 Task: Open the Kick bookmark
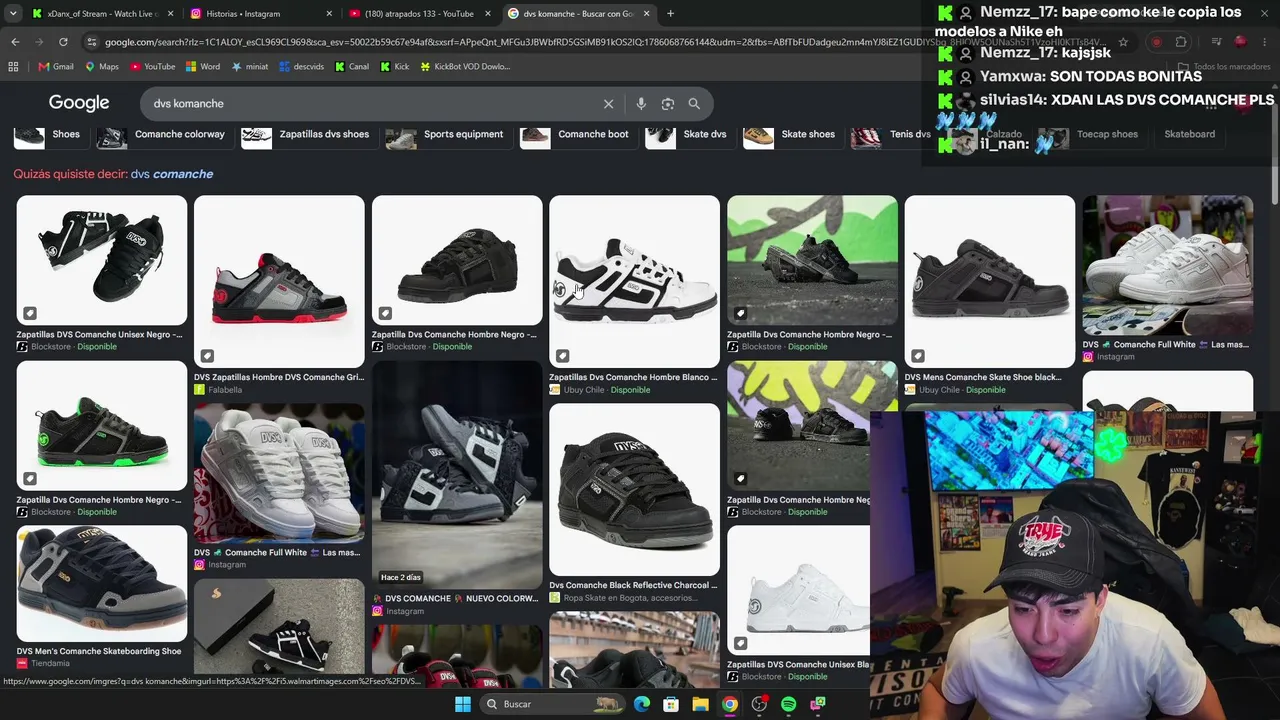[395, 67]
